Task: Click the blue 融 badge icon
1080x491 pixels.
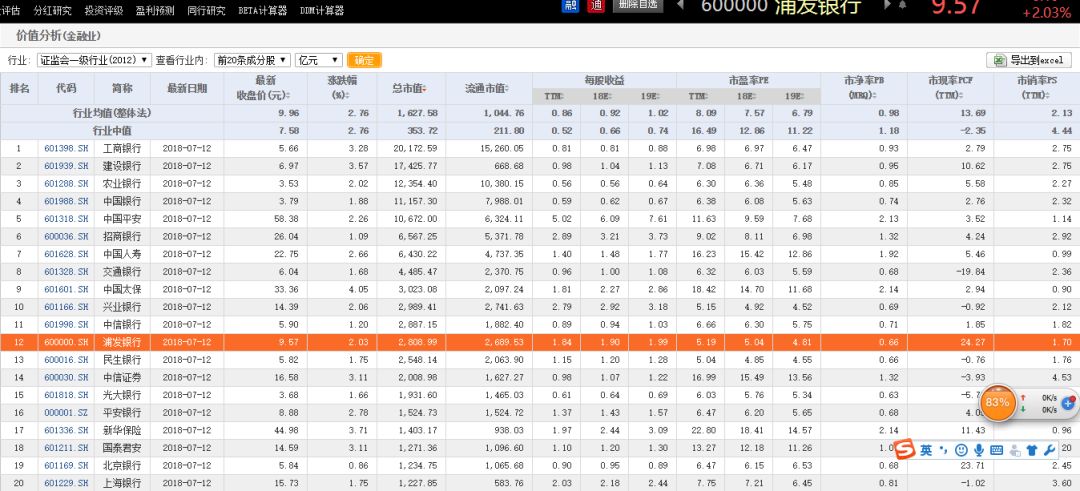Action: [x=571, y=6]
